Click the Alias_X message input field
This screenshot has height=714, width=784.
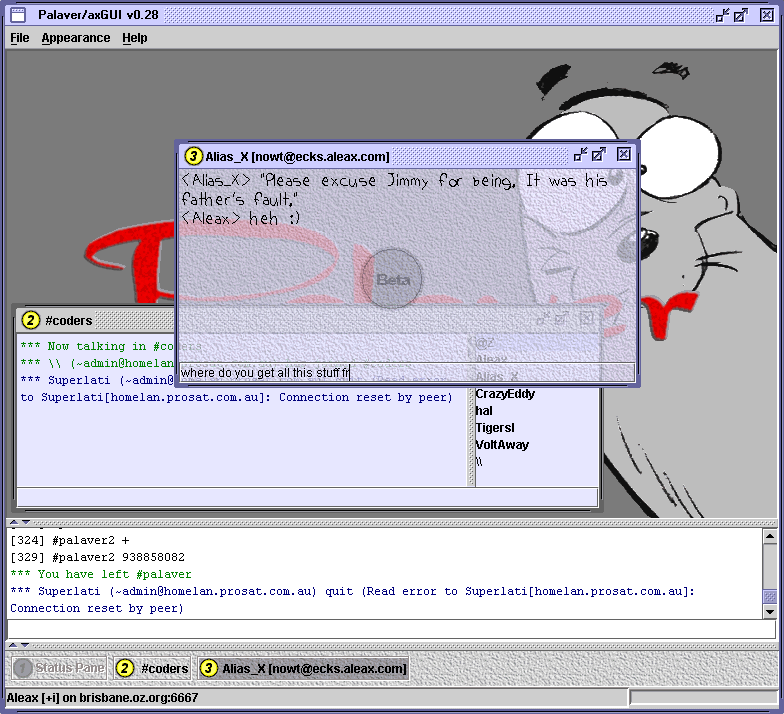click(x=407, y=372)
